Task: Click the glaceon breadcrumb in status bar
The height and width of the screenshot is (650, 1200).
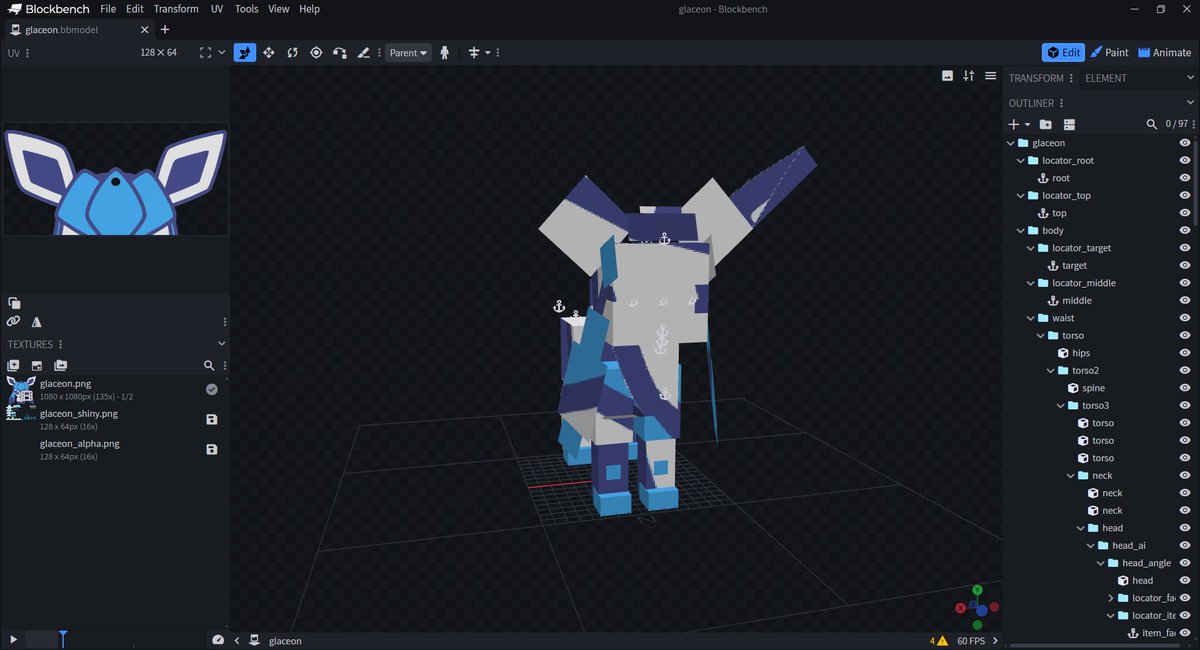Action: click(285, 641)
